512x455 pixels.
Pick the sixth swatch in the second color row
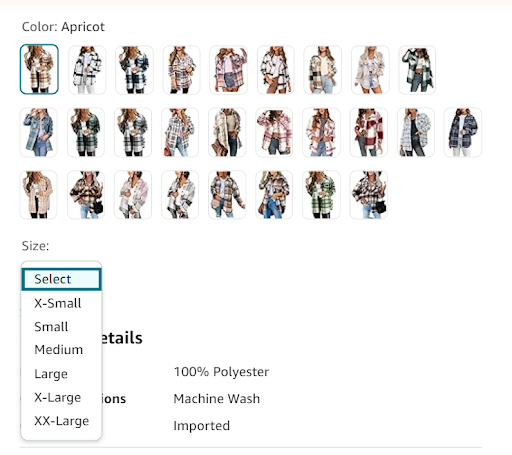coord(274,132)
